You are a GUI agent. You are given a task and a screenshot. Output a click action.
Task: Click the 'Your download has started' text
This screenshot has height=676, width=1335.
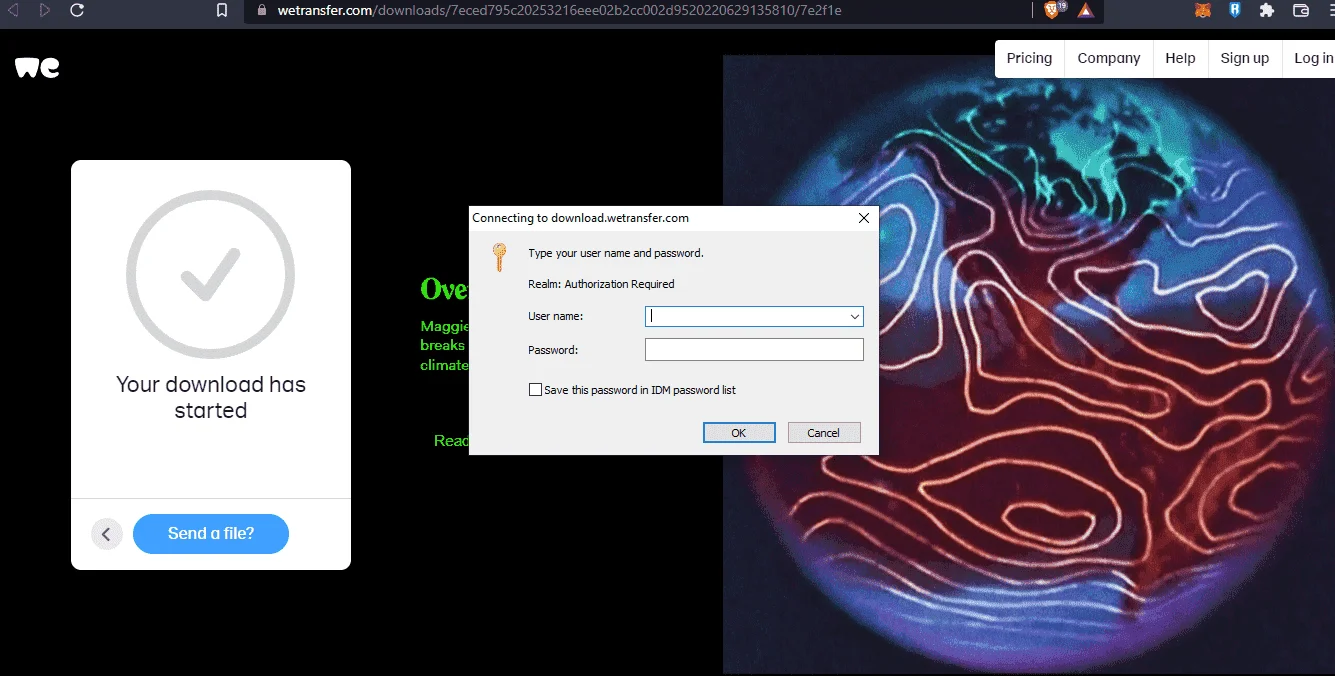coord(211,397)
